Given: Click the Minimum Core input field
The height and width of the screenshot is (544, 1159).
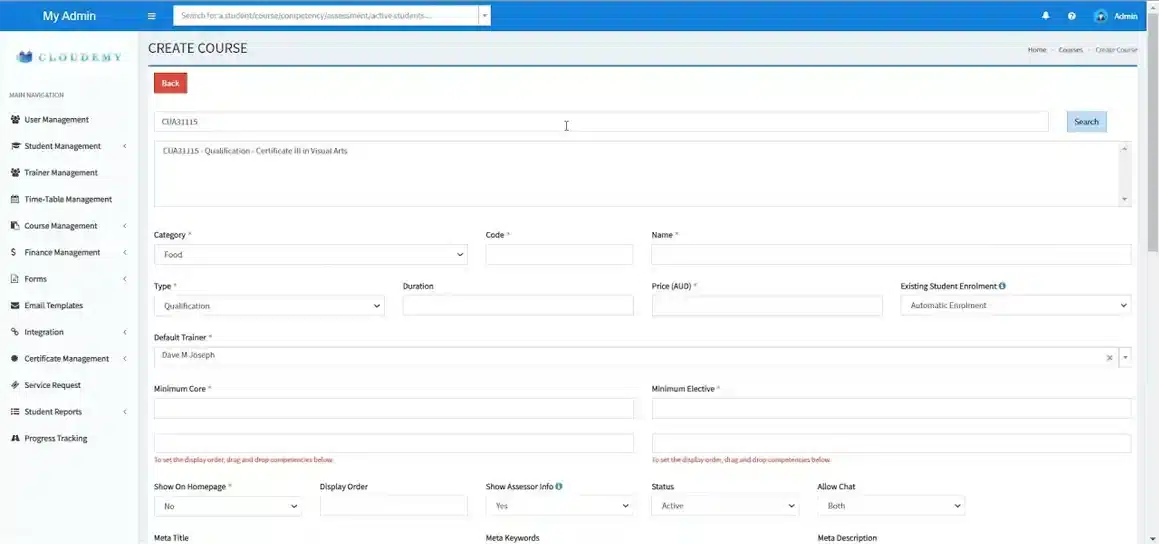Looking at the screenshot, I should 394,409.
